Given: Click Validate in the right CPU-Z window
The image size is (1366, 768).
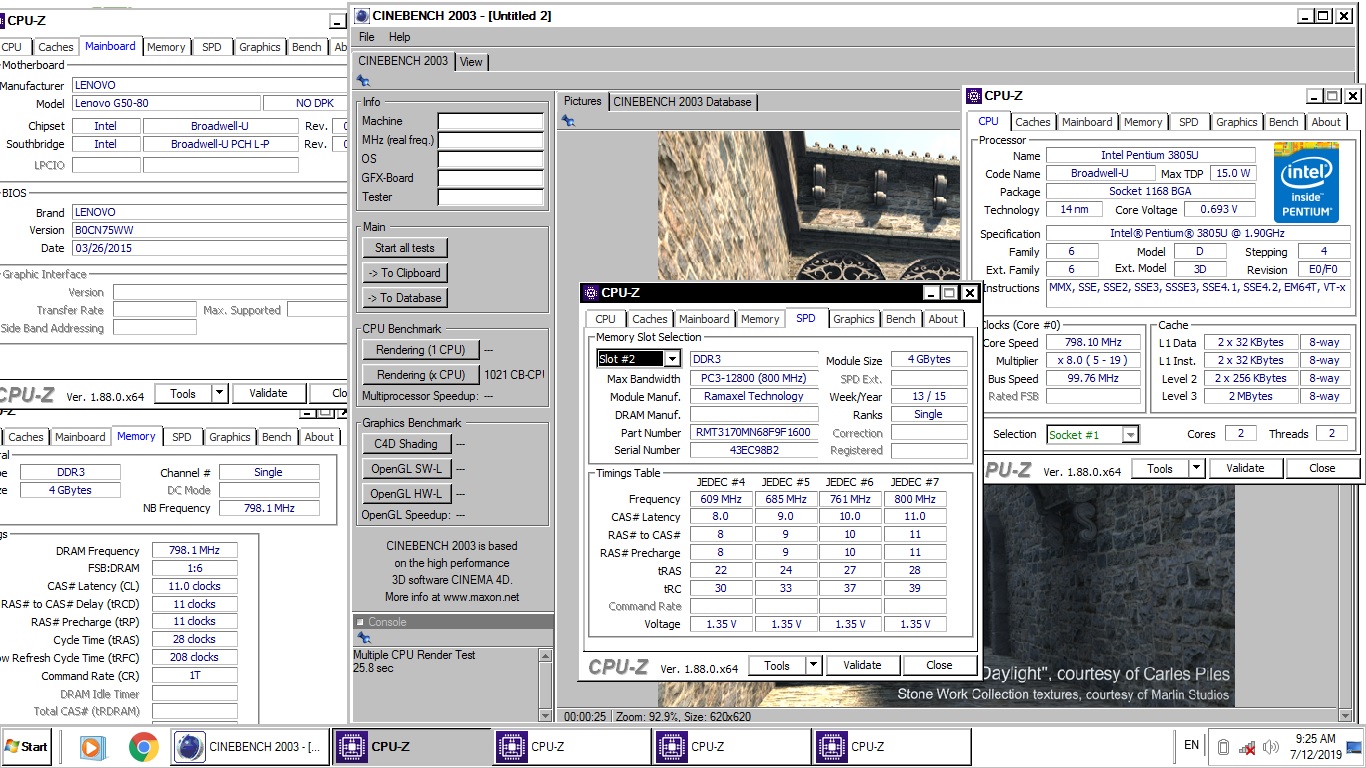Looking at the screenshot, I should coord(1245,468).
